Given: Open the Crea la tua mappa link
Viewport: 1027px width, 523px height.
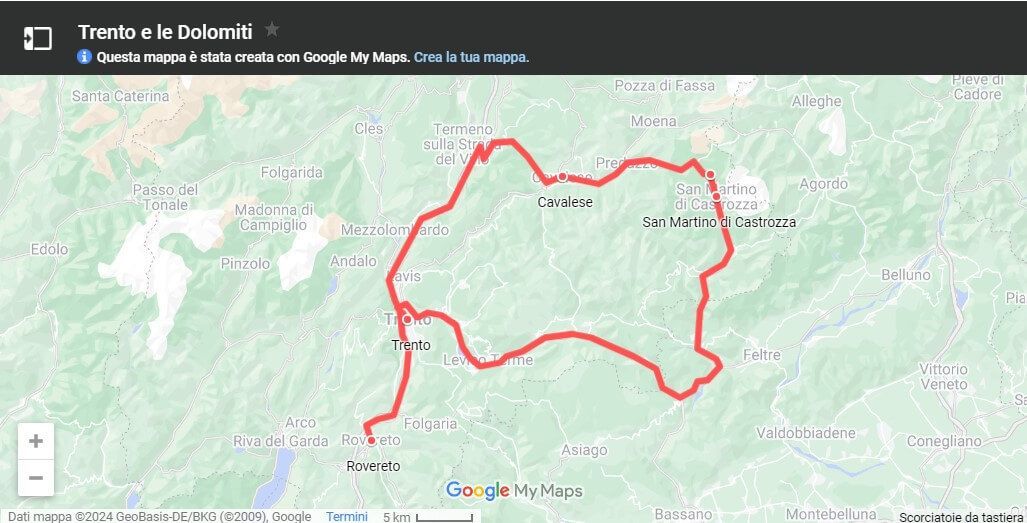Looking at the screenshot, I should pos(471,57).
